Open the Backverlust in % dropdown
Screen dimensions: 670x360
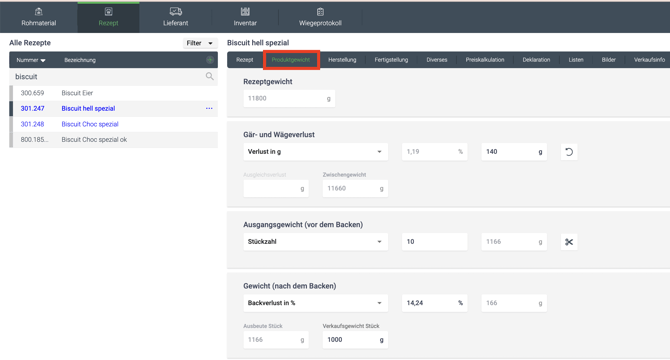pos(315,303)
